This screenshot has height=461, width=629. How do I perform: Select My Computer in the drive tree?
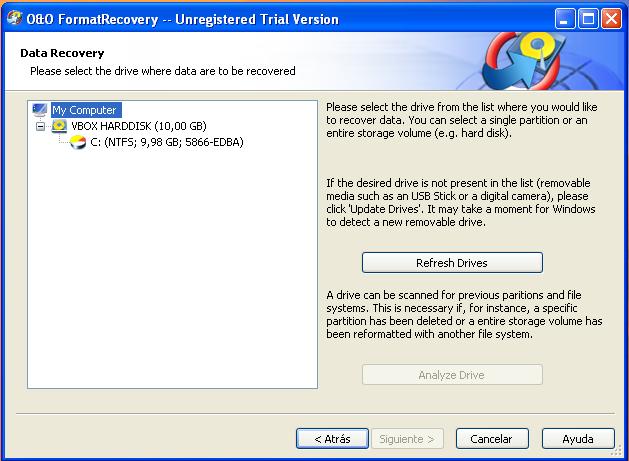tap(84, 110)
